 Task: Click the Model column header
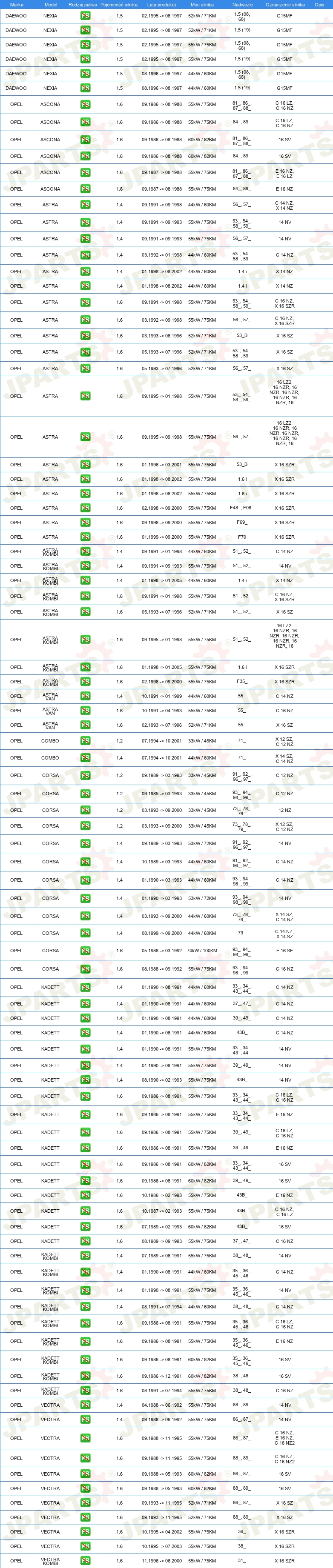[x=51, y=4]
